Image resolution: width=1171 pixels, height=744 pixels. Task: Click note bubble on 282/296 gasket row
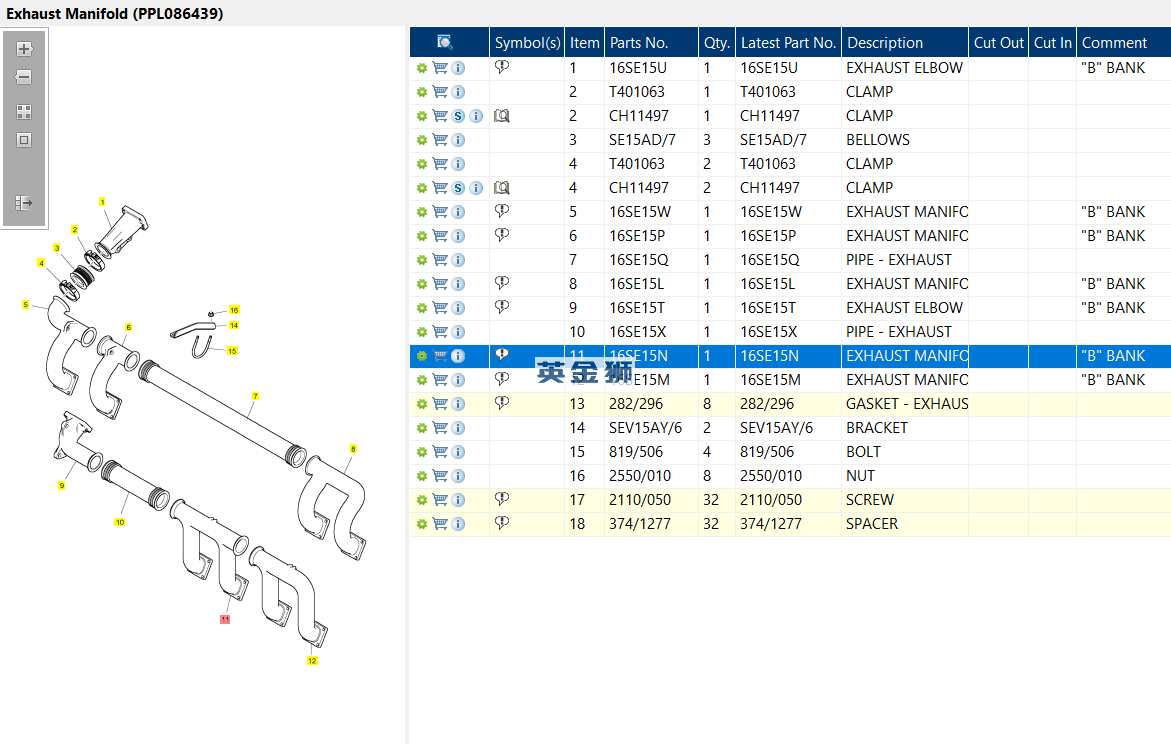[x=502, y=403]
